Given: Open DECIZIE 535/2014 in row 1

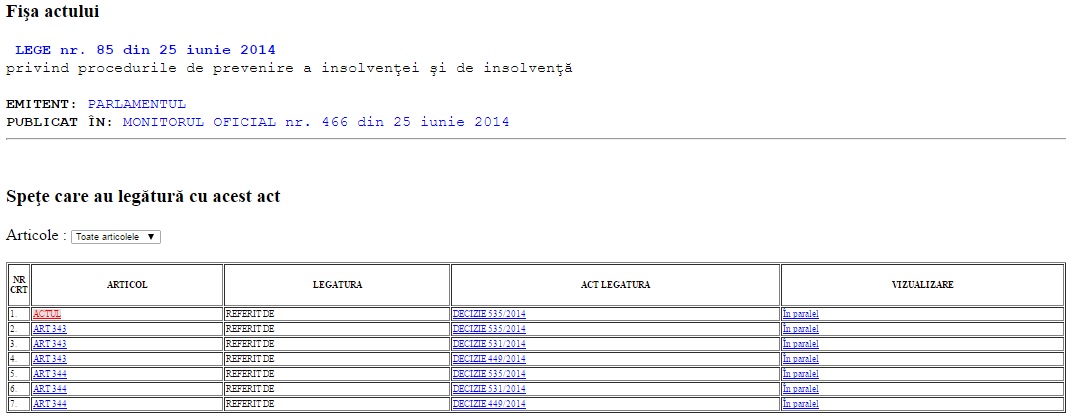Looking at the screenshot, I should [x=489, y=314].
